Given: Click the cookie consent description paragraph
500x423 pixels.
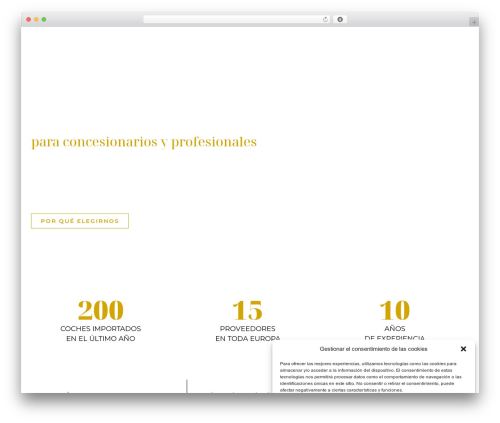Looking at the screenshot, I should click(x=371, y=377).
